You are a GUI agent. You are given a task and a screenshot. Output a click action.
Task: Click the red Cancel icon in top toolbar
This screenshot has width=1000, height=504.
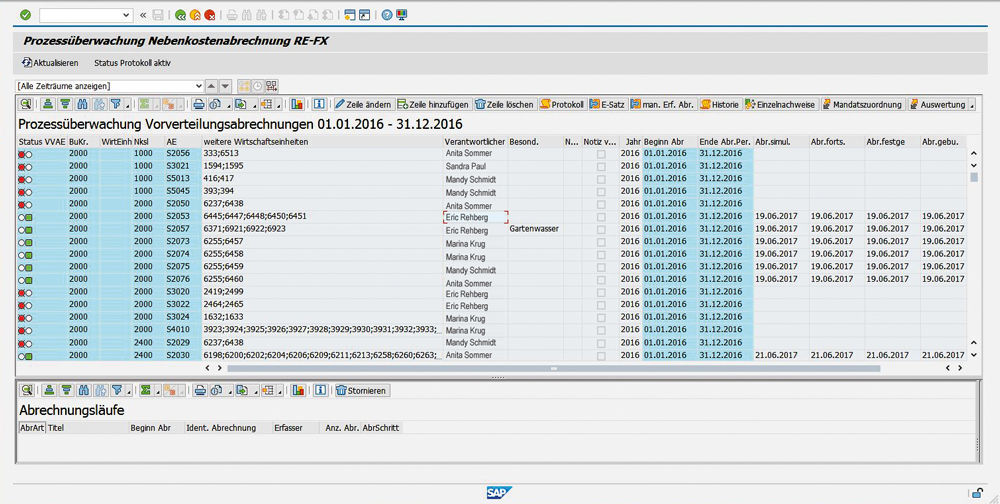point(210,15)
